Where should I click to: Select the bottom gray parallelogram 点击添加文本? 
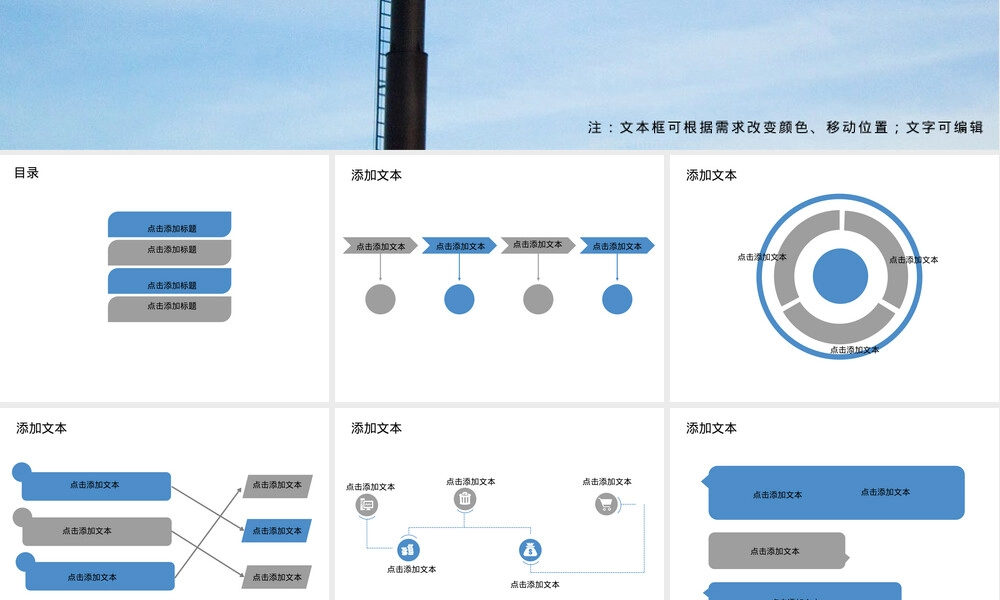click(x=277, y=577)
